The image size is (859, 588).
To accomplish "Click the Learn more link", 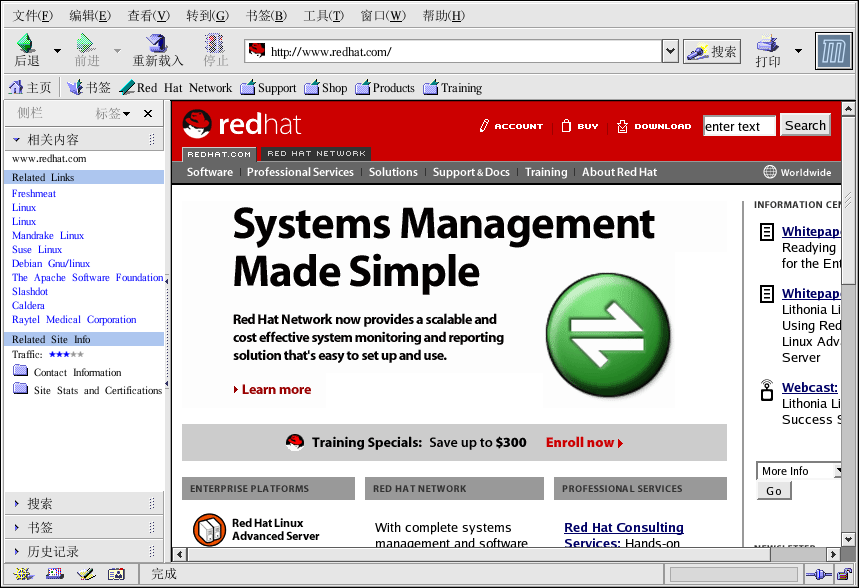I will pyautogui.click(x=275, y=390).
